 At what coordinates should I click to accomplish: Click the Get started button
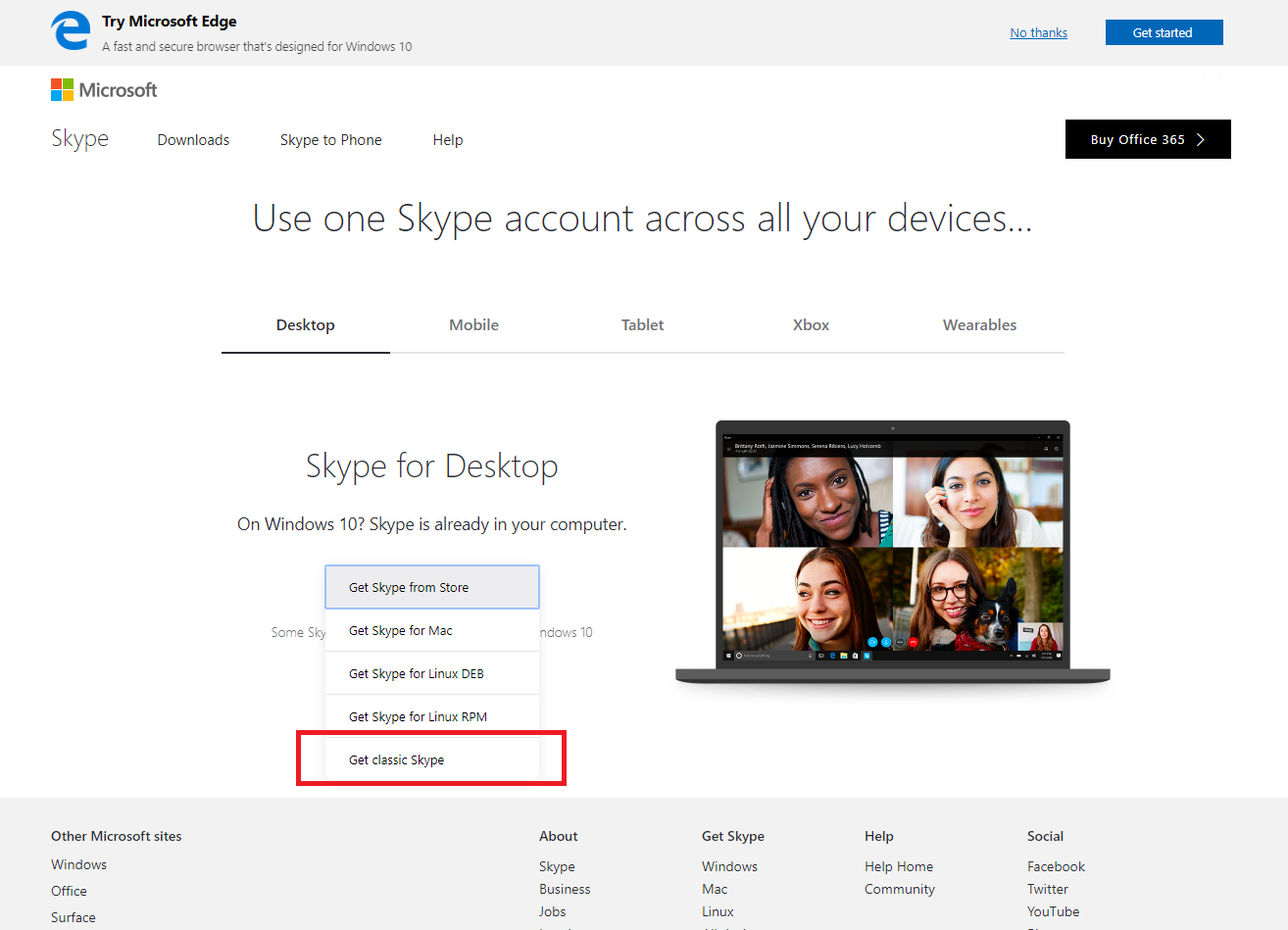click(x=1164, y=32)
